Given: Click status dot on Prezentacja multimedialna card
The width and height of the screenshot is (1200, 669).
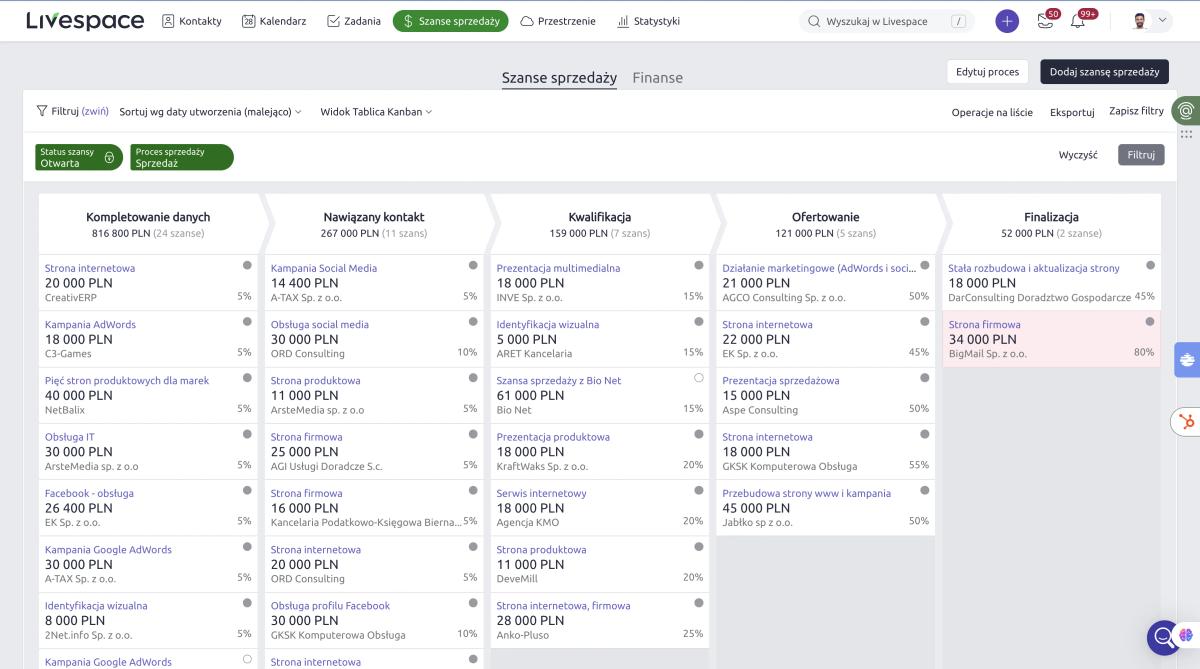Looking at the screenshot, I should pyautogui.click(x=699, y=265).
